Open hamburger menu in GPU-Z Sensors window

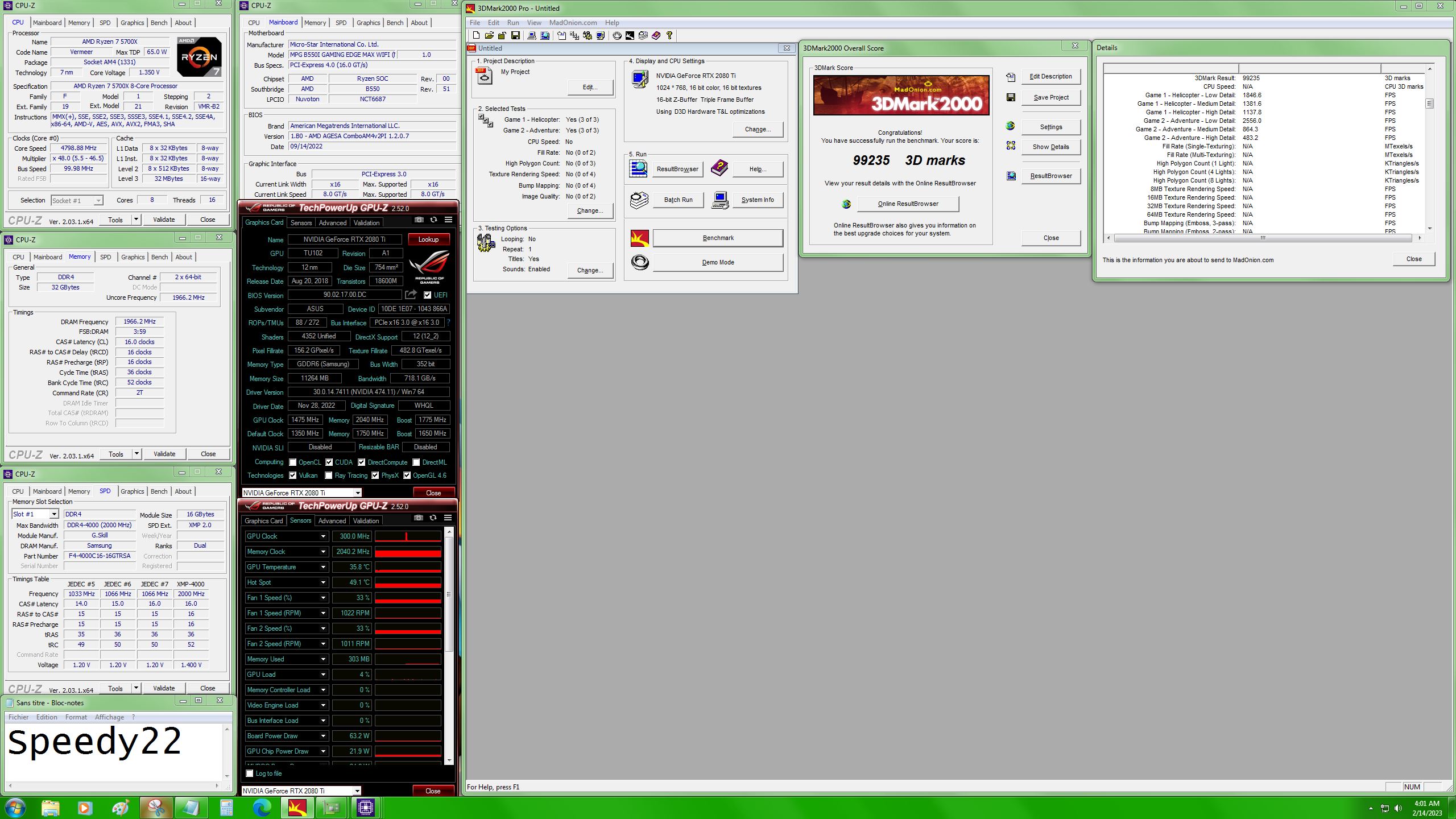click(x=448, y=518)
